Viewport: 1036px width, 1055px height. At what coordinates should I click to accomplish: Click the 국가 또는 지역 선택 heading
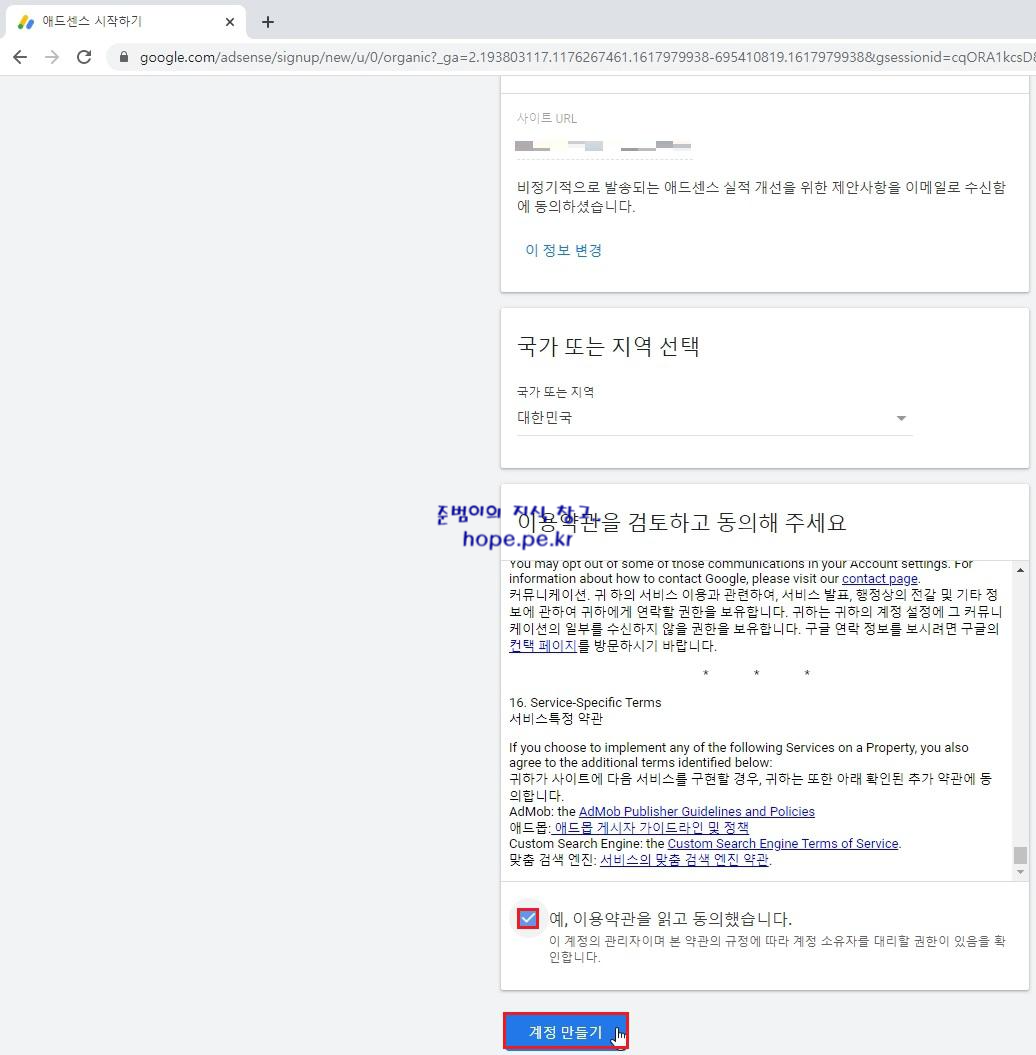607,347
